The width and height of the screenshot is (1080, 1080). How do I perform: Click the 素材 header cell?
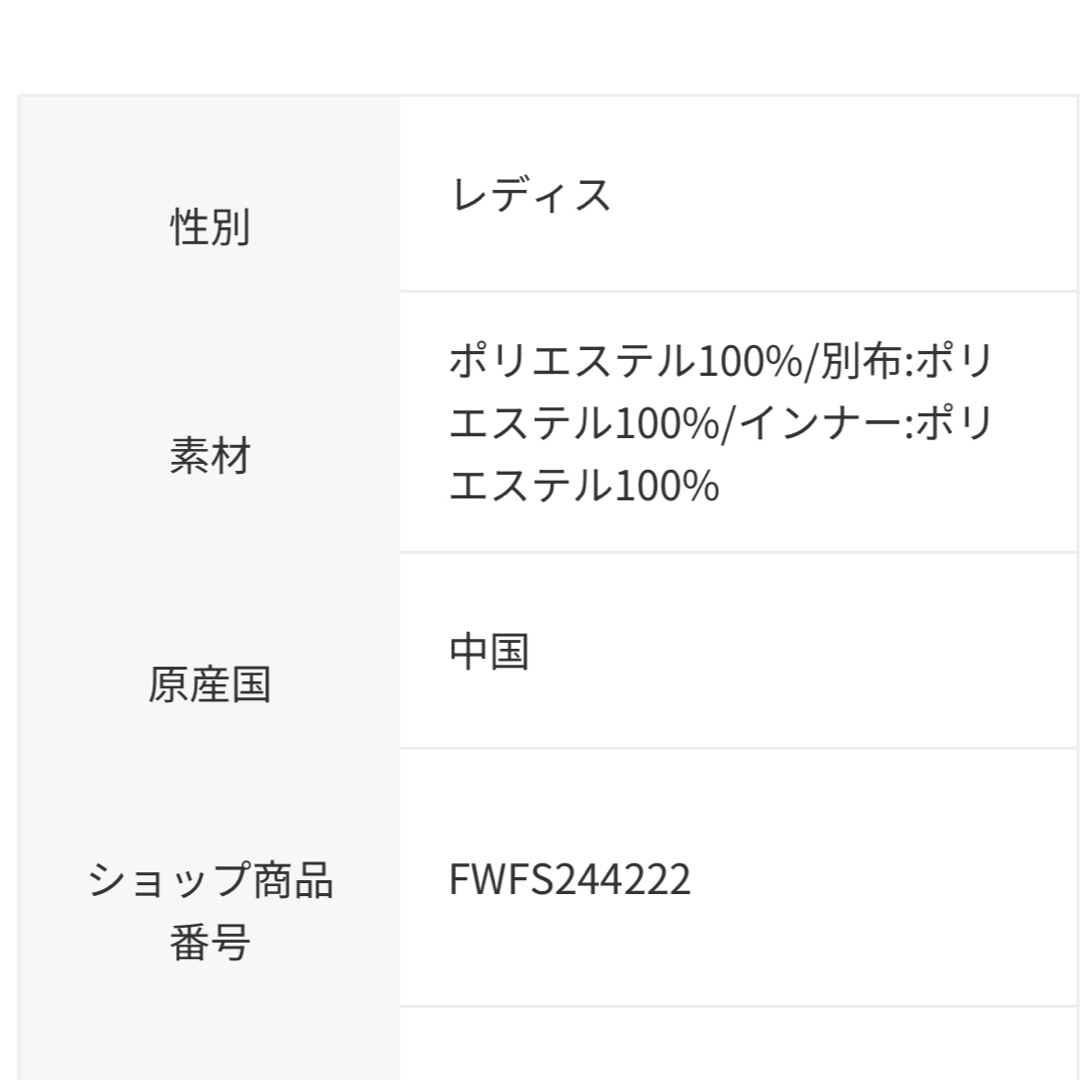point(209,455)
